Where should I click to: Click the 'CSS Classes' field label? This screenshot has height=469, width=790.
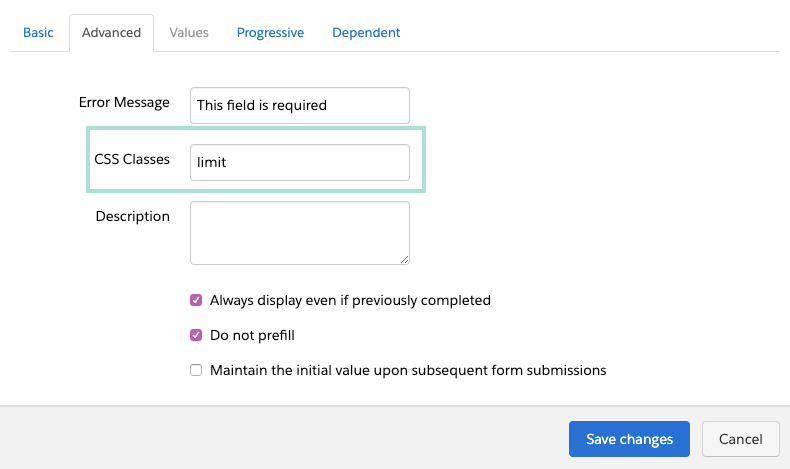tap(132, 159)
